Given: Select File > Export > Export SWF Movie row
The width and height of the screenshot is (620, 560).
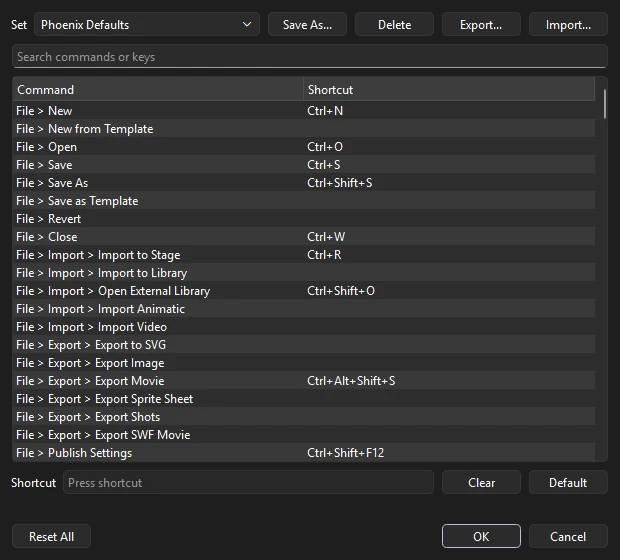Looking at the screenshot, I should (x=304, y=435).
